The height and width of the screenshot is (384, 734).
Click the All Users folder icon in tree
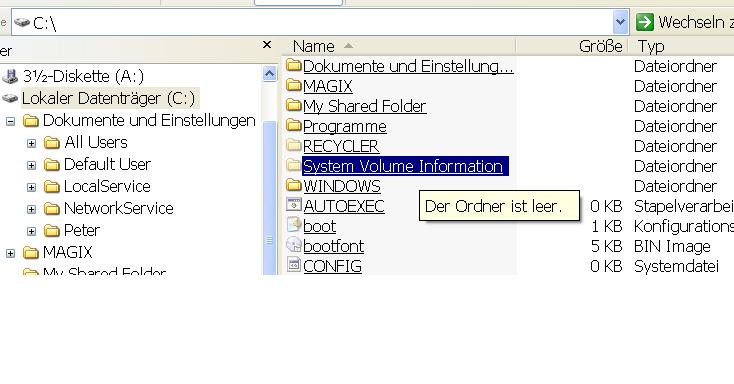(x=51, y=142)
